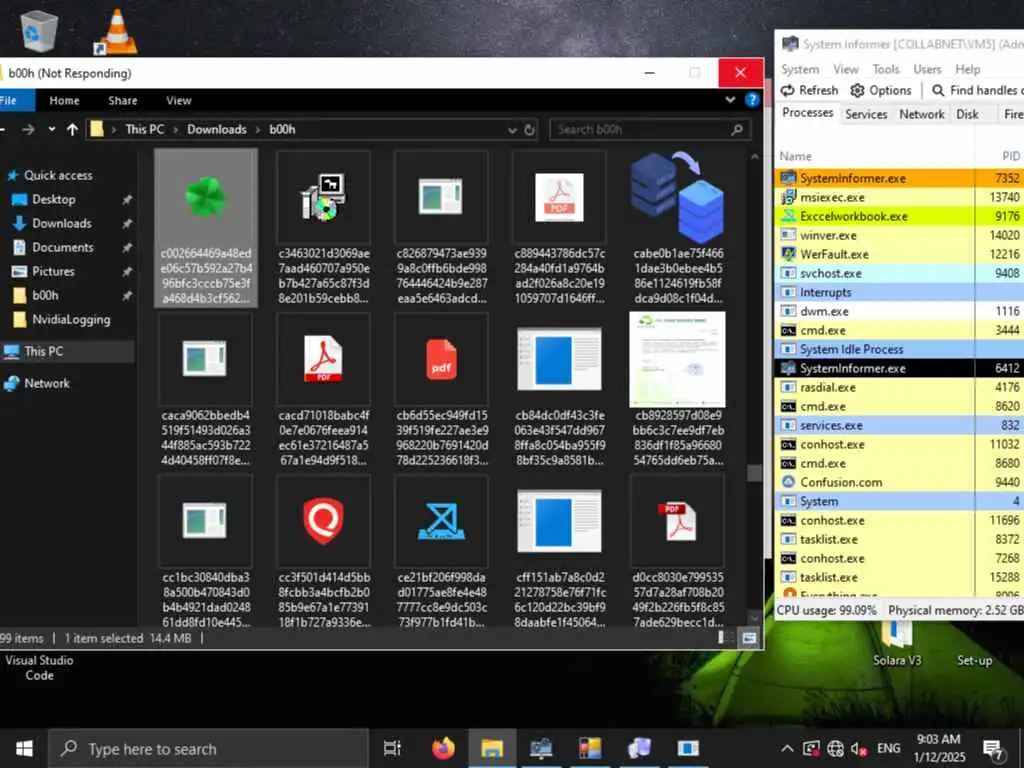Select the file cb84dc0df43c3fe
The width and height of the screenshot is (1024, 768).
[560, 390]
